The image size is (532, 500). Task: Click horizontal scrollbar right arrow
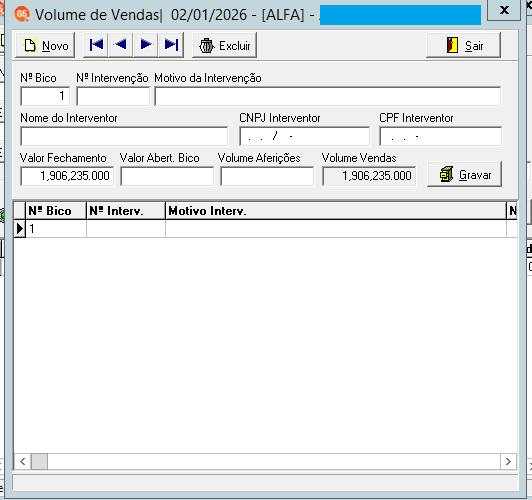508,462
